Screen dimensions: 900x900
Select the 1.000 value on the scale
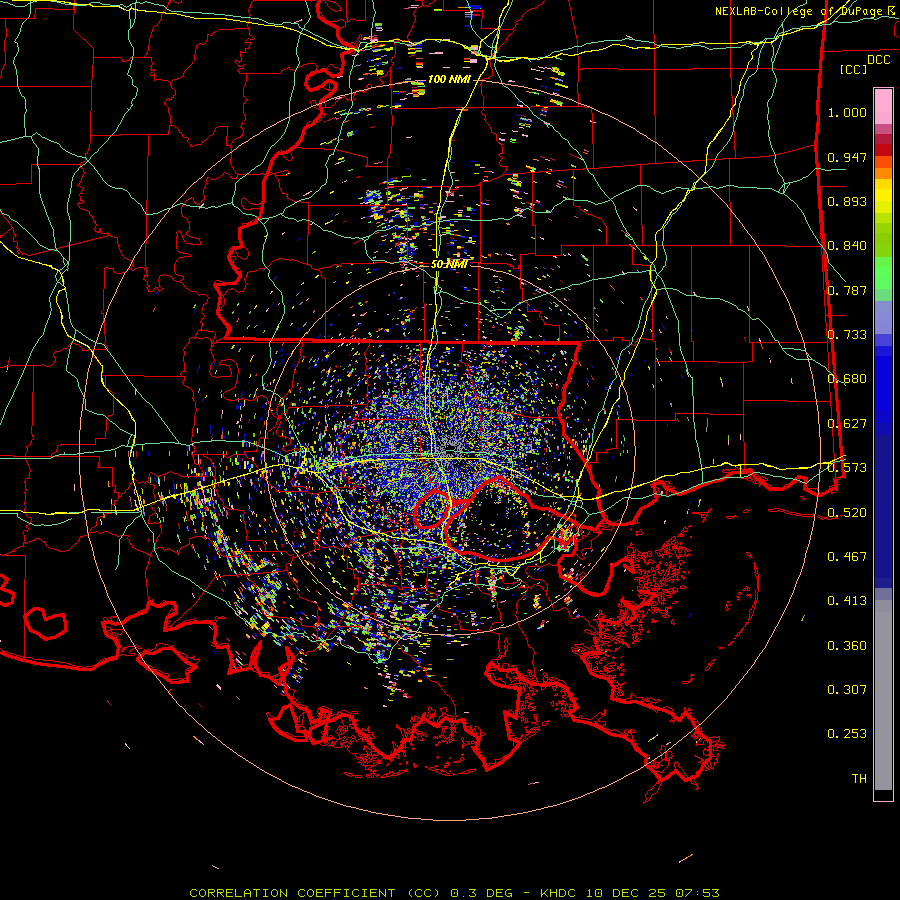click(x=847, y=112)
